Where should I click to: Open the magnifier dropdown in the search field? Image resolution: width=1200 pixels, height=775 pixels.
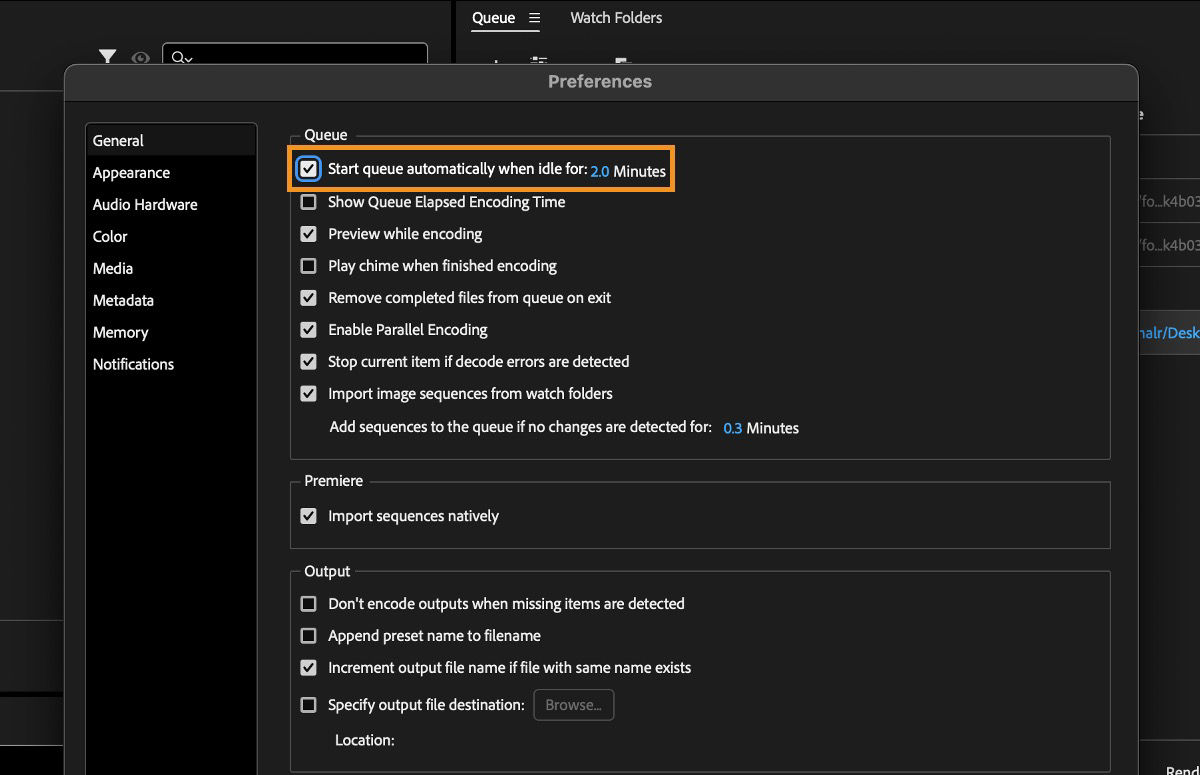180,59
